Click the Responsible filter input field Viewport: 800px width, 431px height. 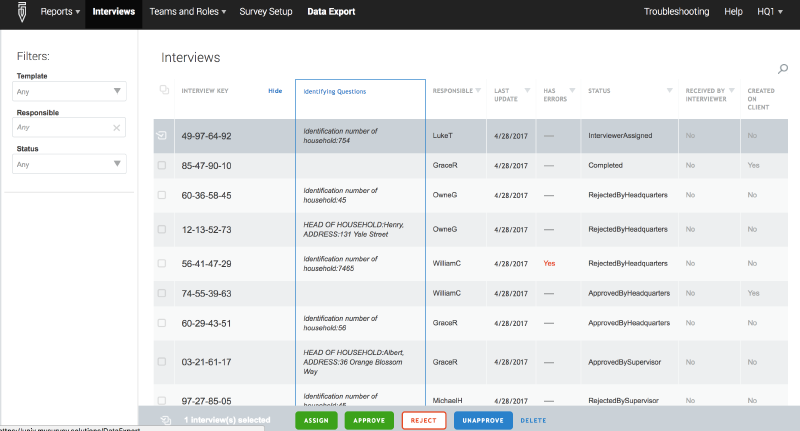click(x=62, y=127)
